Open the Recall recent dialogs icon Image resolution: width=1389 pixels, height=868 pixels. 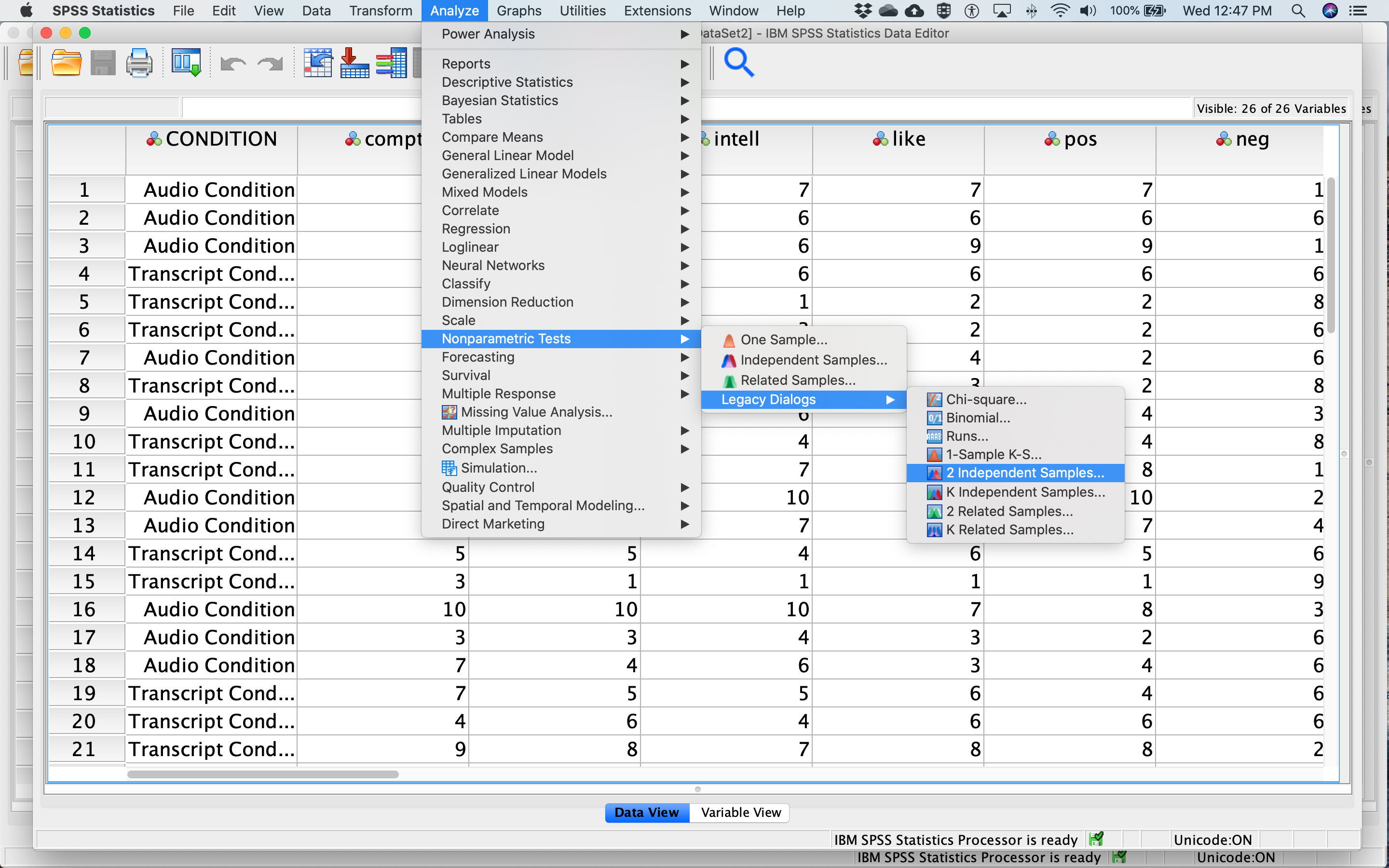point(186,63)
